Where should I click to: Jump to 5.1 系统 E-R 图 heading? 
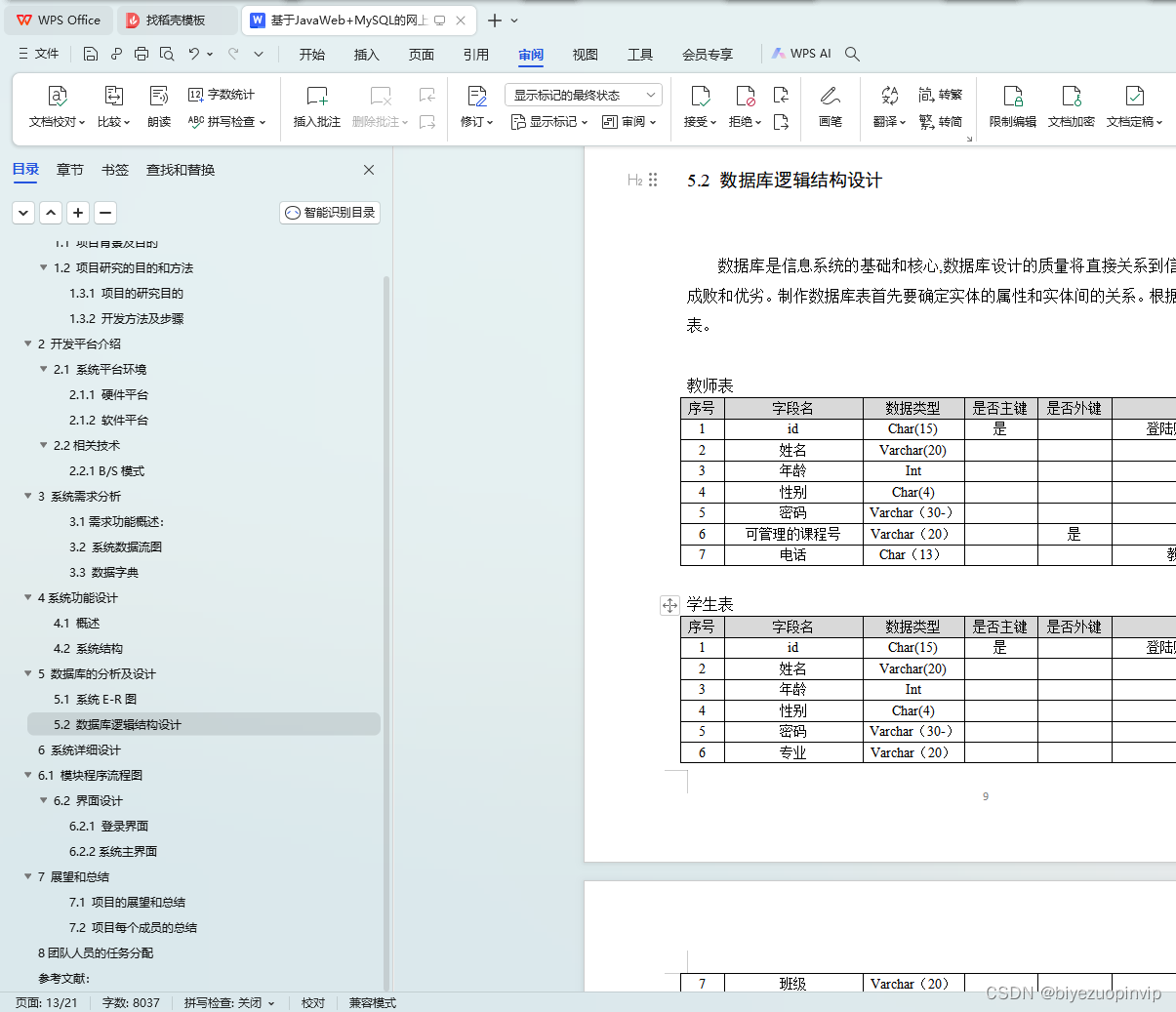[95, 699]
